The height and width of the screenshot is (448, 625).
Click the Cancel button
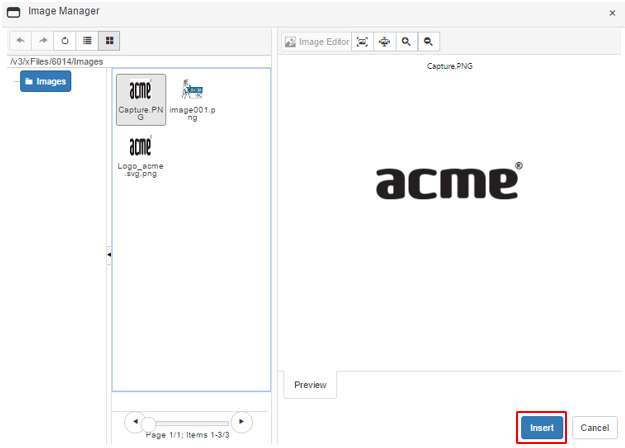point(594,428)
